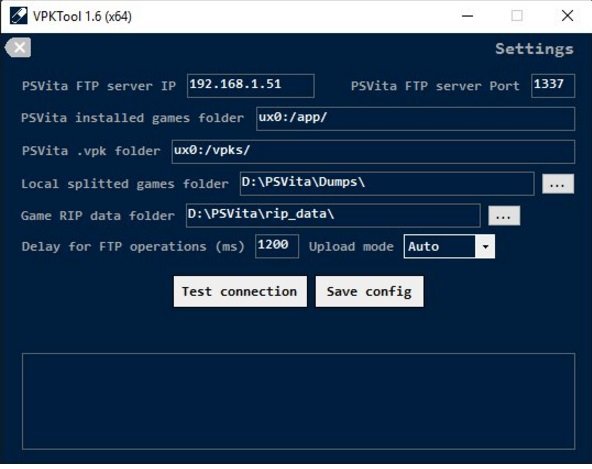Edit the PSVita FTP server Port field
The width and height of the screenshot is (592, 469).
click(x=553, y=86)
